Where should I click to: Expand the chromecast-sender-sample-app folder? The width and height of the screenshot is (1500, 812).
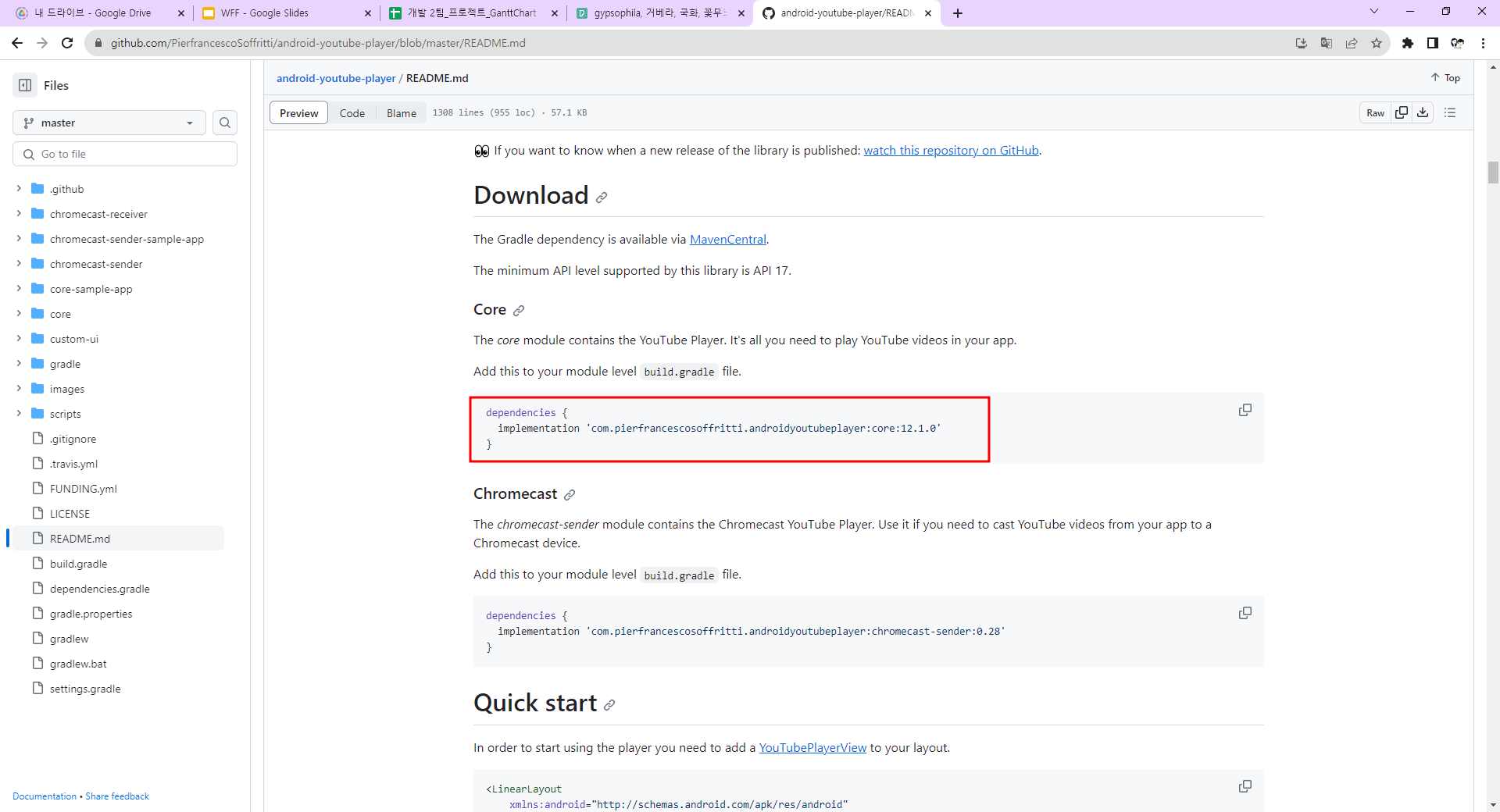pyautogui.click(x=19, y=239)
